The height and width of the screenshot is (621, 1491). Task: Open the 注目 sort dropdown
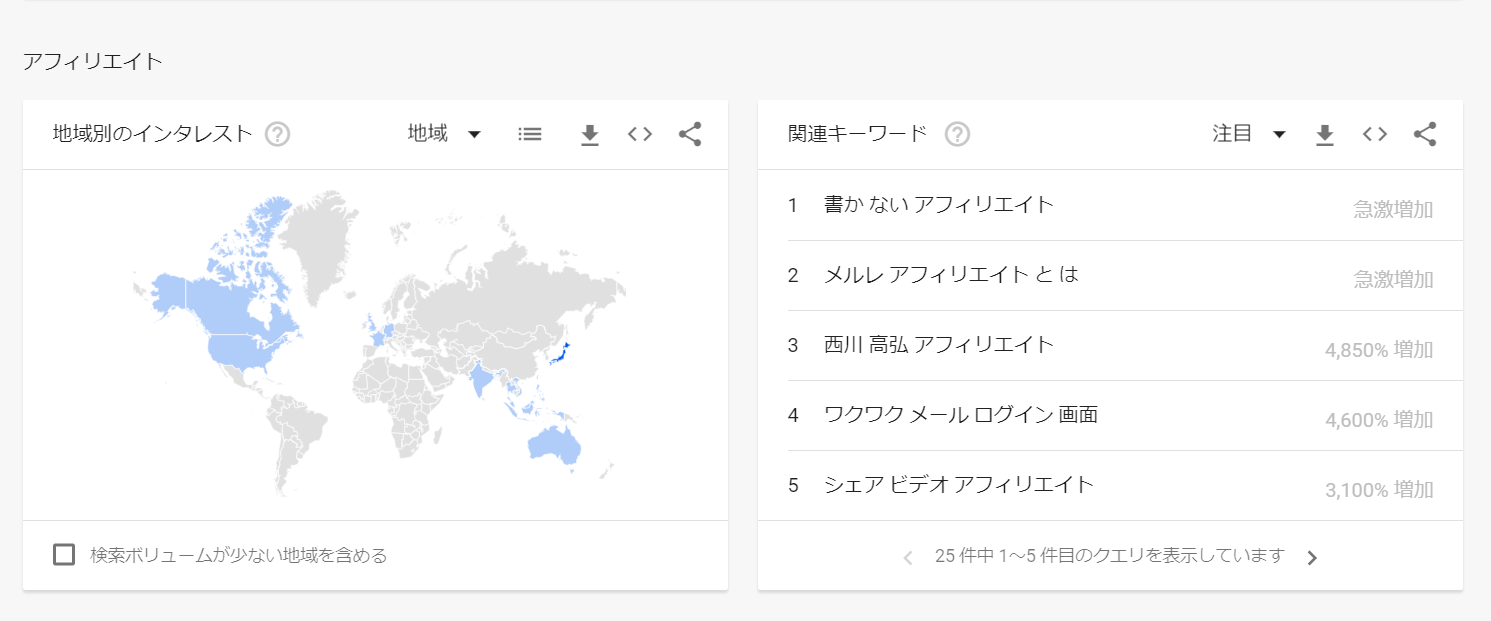coord(1248,134)
